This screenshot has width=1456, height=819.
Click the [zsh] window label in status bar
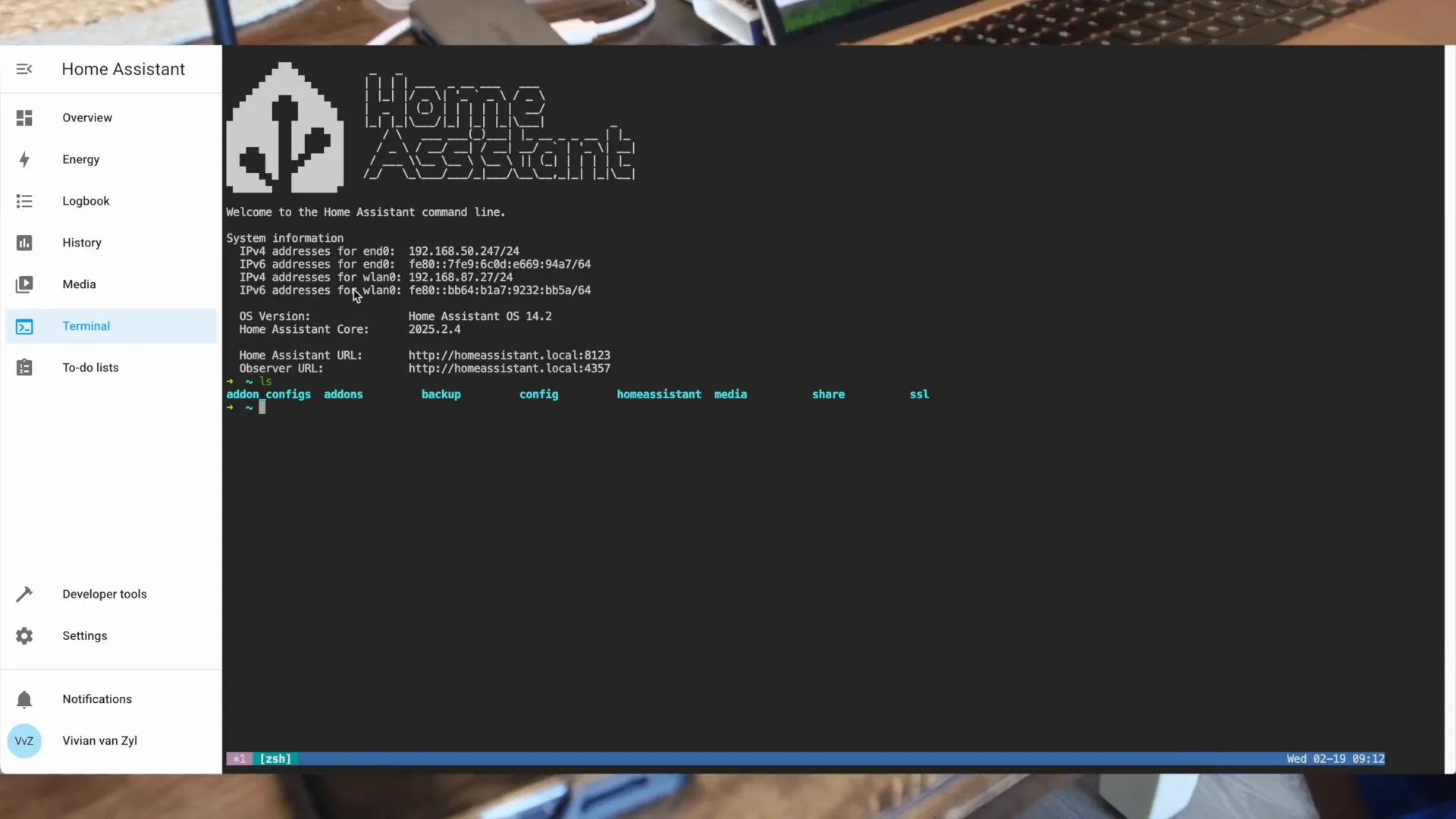pyautogui.click(x=275, y=759)
